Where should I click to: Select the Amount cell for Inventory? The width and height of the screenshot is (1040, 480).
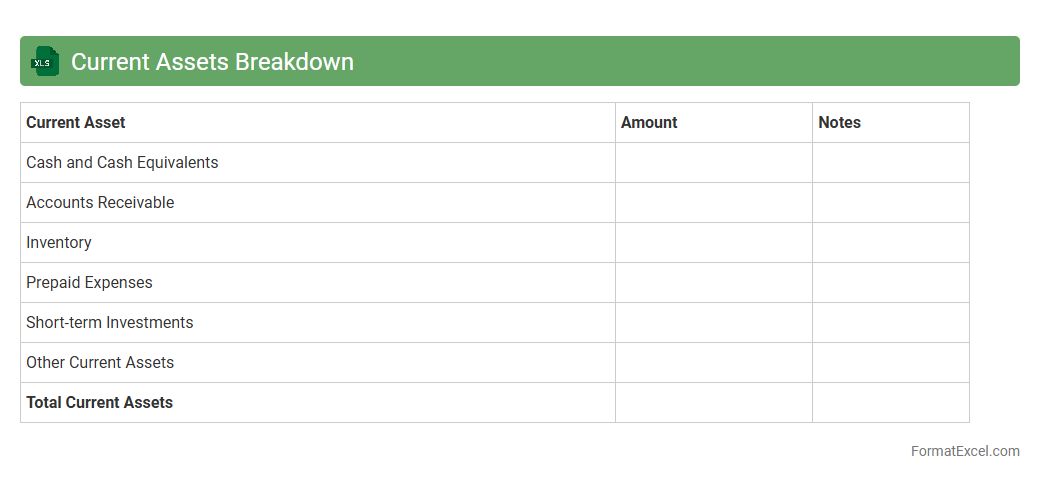[713, 242]
